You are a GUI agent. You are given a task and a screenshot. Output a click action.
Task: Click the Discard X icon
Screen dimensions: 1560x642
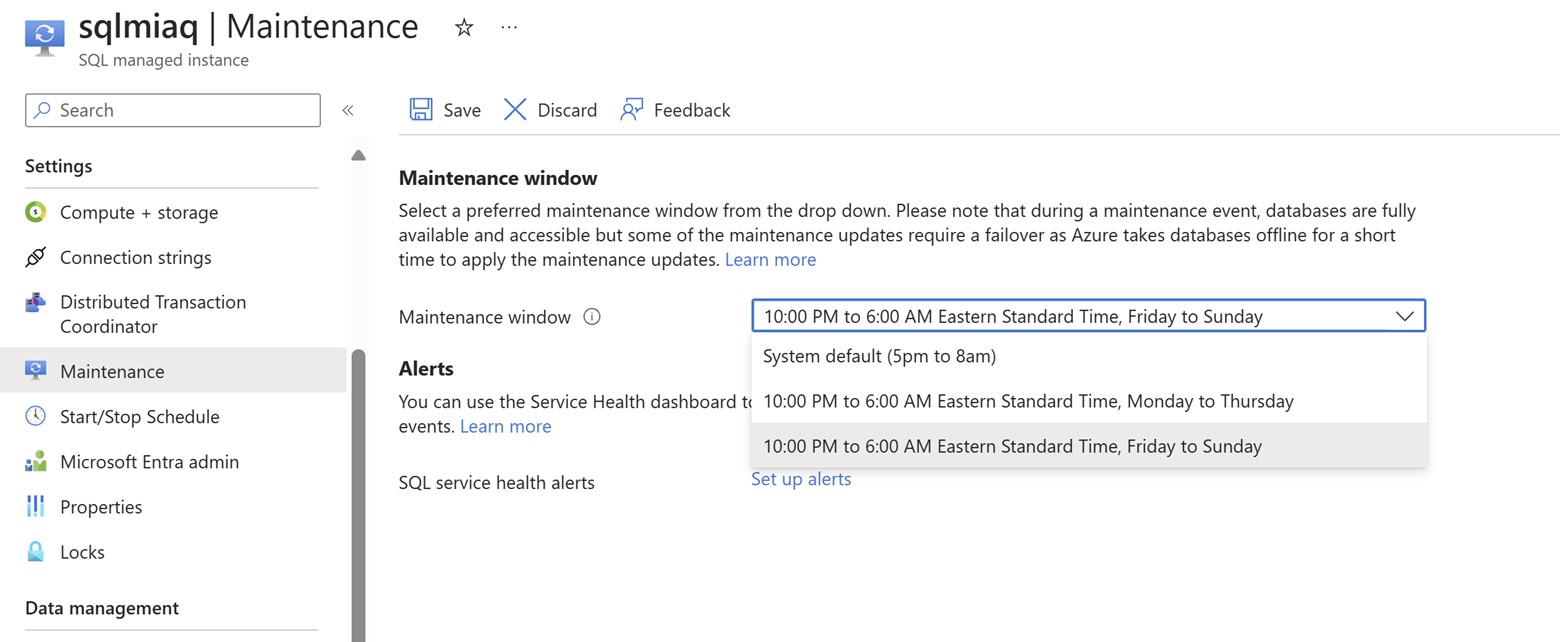(515, 109)
